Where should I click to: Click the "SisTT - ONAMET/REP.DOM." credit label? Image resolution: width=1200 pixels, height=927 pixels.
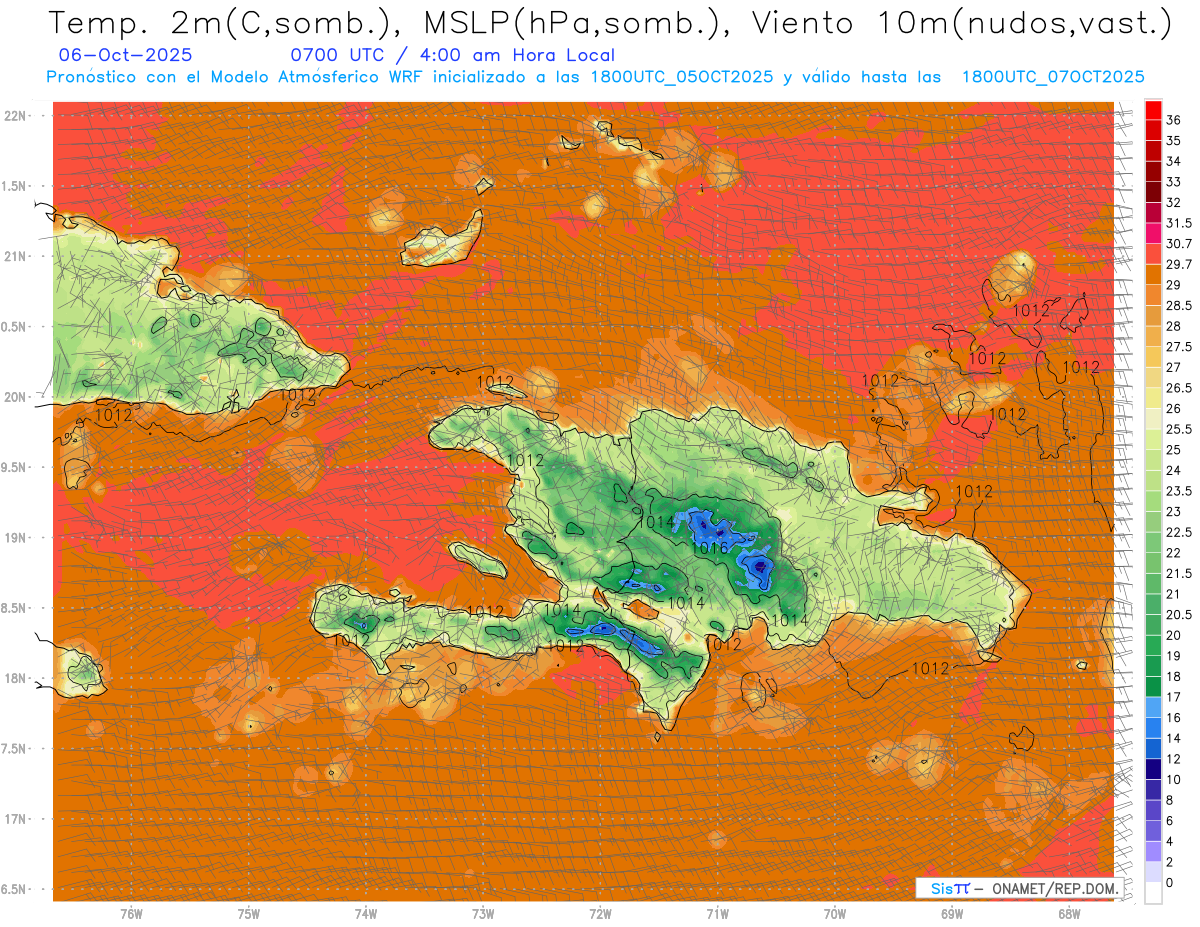[x=1019, y=888]
